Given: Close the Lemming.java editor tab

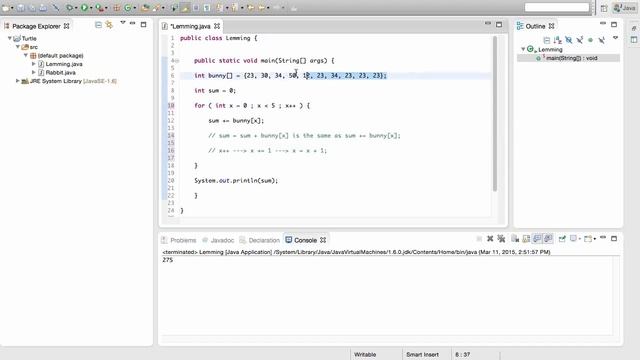Looking at the screenshot, I should coord(217,26).
